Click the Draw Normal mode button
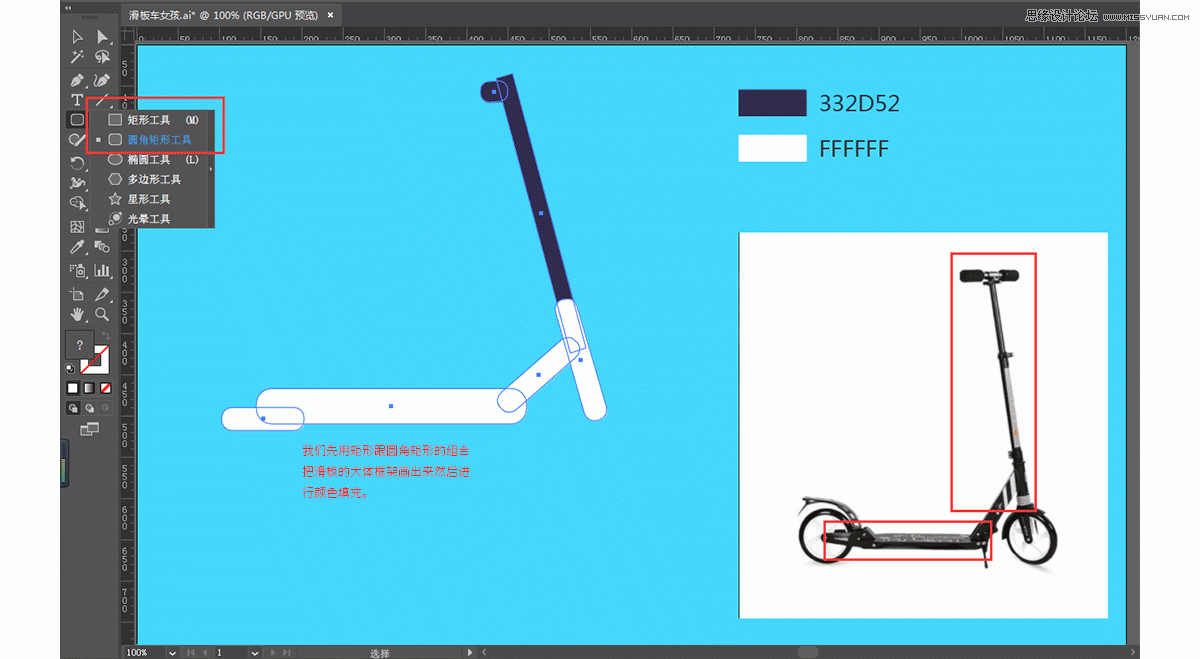The width and height of the screenshot is (1200, 659). click(73, 408)
